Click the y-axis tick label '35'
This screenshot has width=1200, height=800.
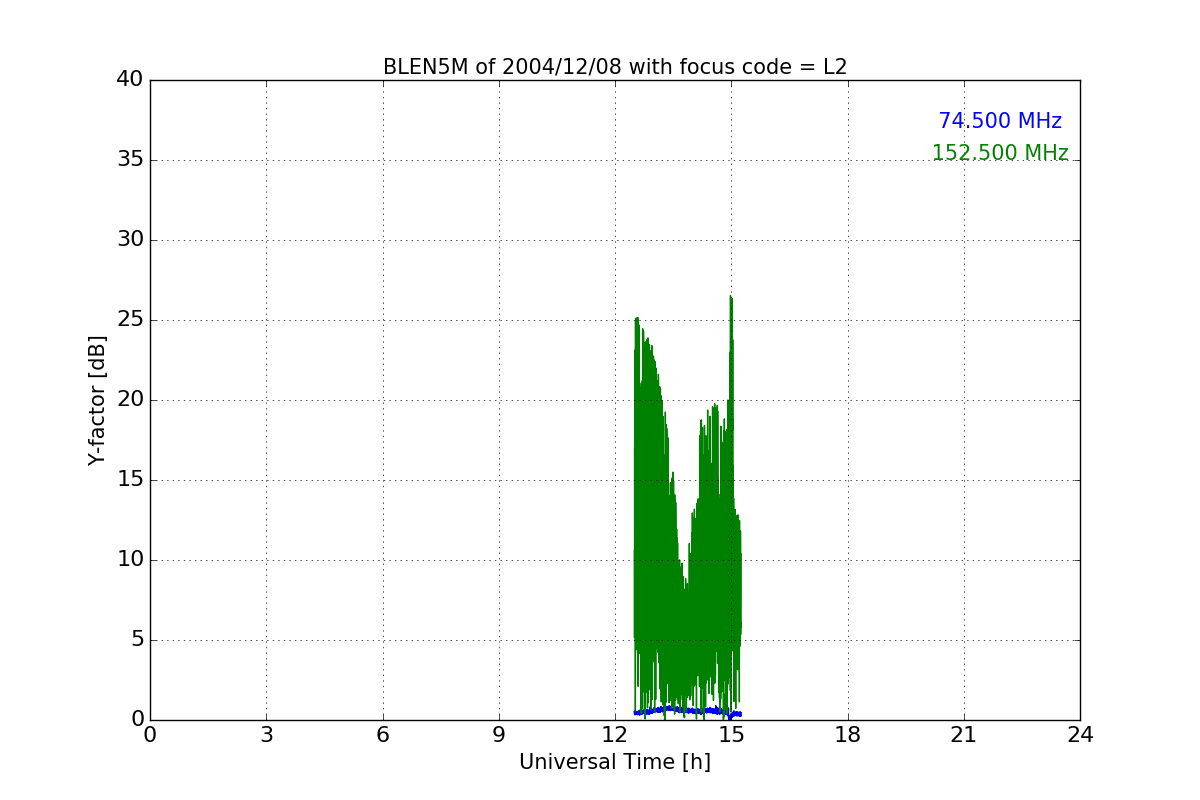point(130,159)
